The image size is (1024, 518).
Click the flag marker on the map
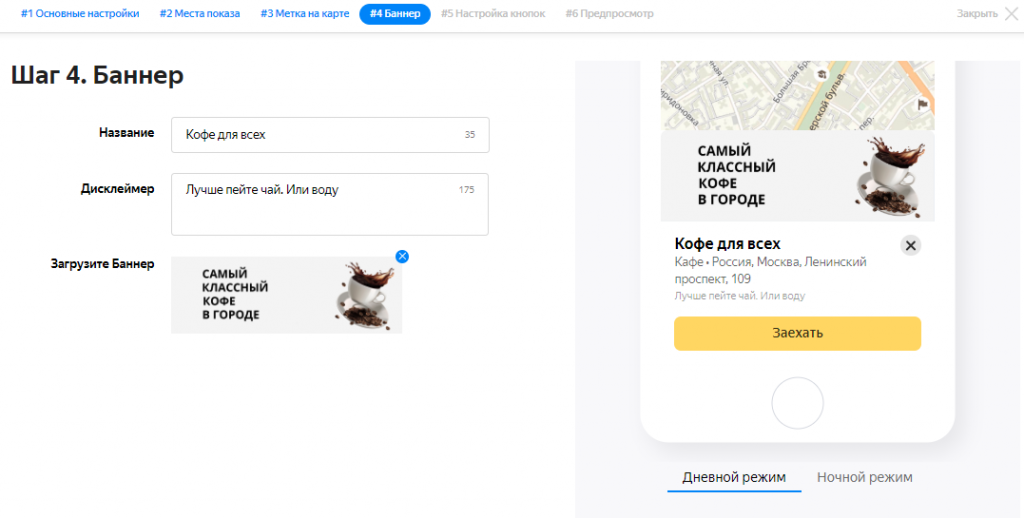[x=922, y=103]
